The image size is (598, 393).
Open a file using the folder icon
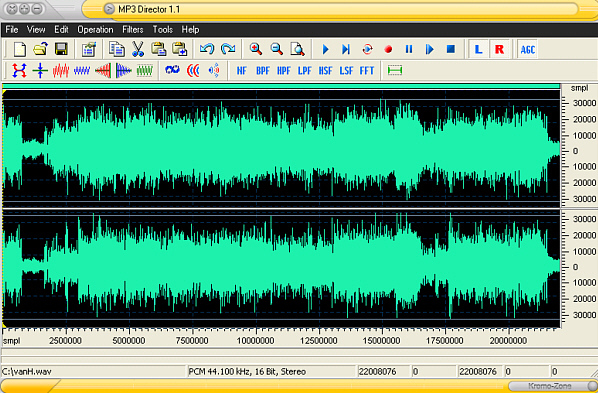tap(40, 49)
